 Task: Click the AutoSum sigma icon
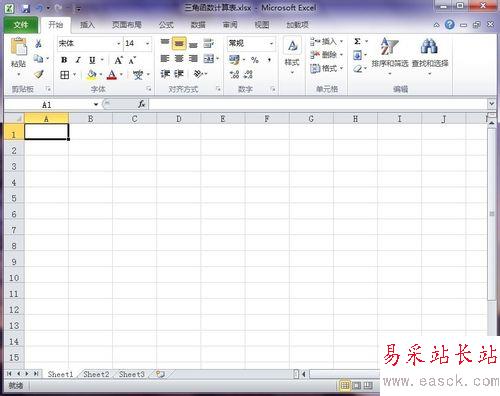tap(357, 41)
